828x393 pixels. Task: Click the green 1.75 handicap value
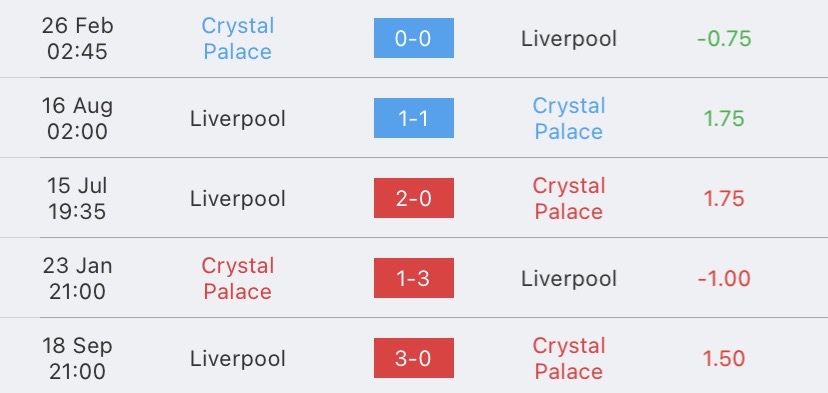[724, 118]
